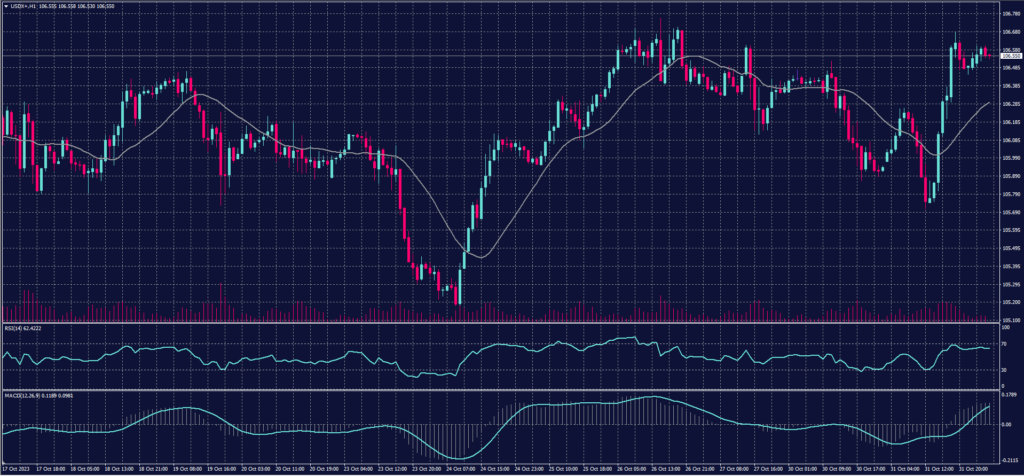Click the lowest candlestick near 24 Oct
The height and width of the screenshot is (476, 1024).
(457, 294)
